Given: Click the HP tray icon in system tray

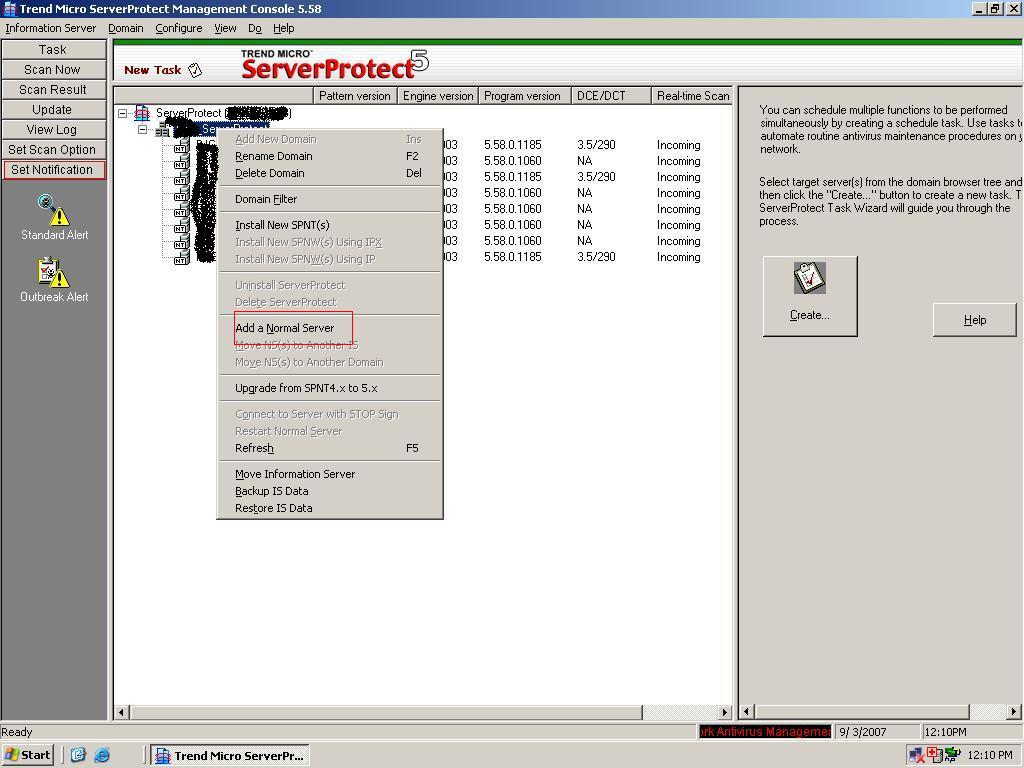Looking at the screenshot, I should 951,755.
